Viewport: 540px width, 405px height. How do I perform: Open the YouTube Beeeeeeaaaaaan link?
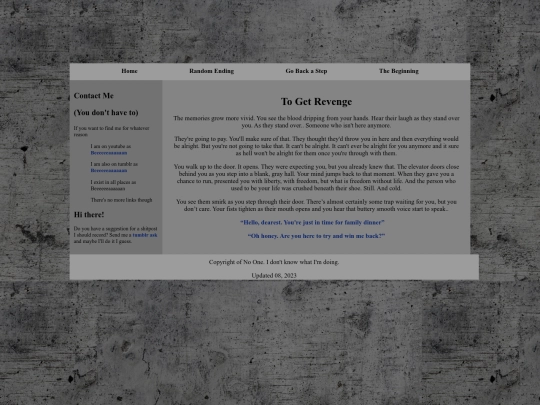coord(109,153)
